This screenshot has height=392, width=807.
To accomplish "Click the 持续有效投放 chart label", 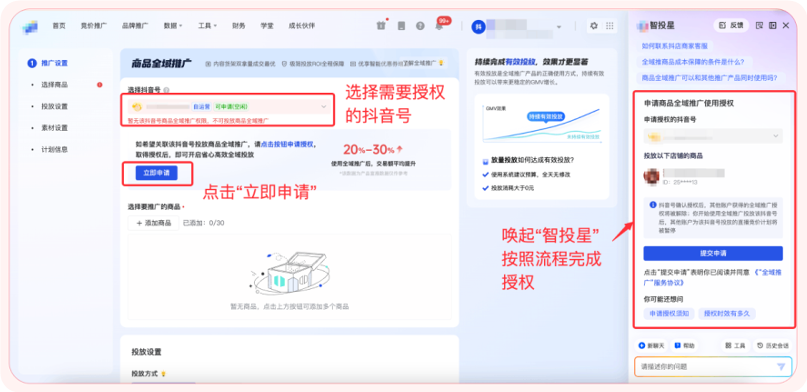I will [547, 117].
